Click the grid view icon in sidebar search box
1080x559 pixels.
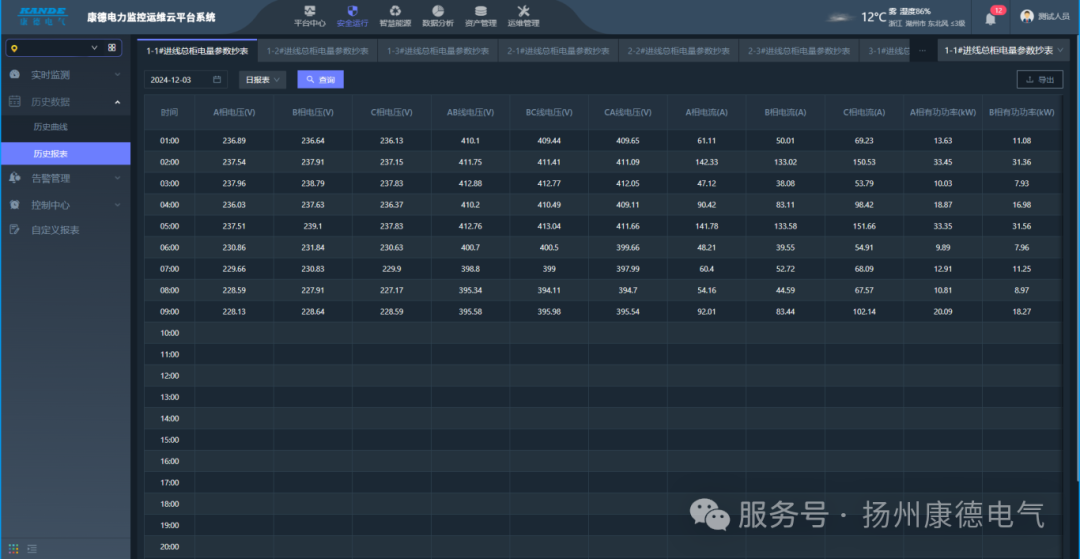tap(112, 47)
